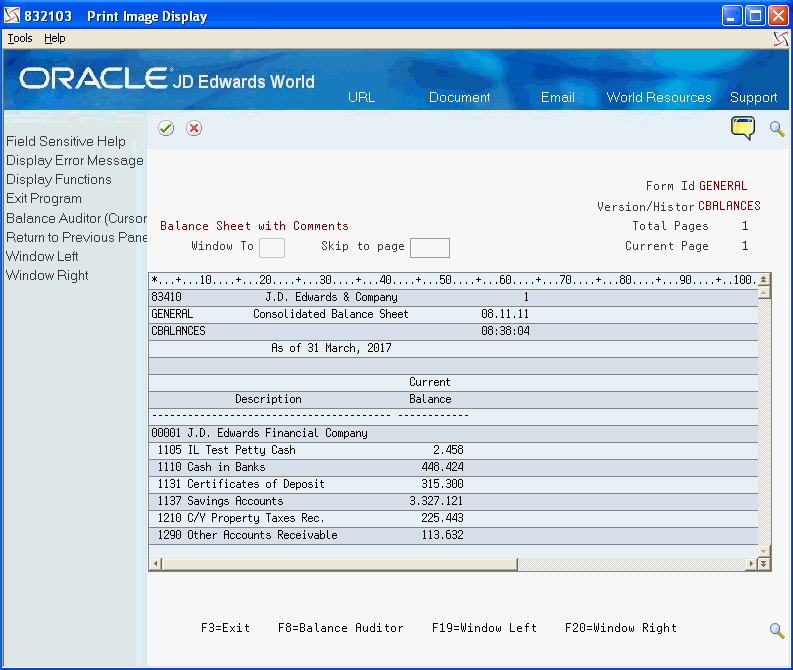Click the report date 08.11.11
This screenshot has width=793, height=670.
[505, 314]
